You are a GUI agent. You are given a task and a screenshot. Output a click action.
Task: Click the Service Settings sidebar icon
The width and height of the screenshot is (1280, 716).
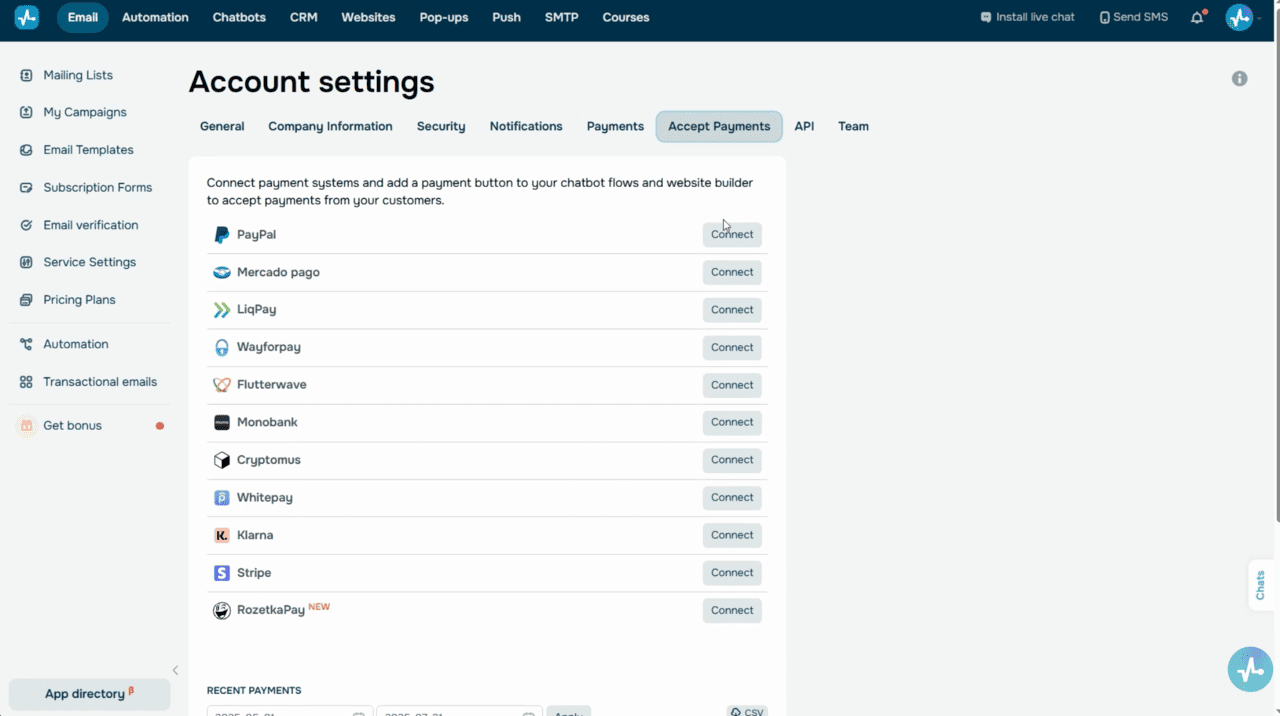(x=26, y=262)
